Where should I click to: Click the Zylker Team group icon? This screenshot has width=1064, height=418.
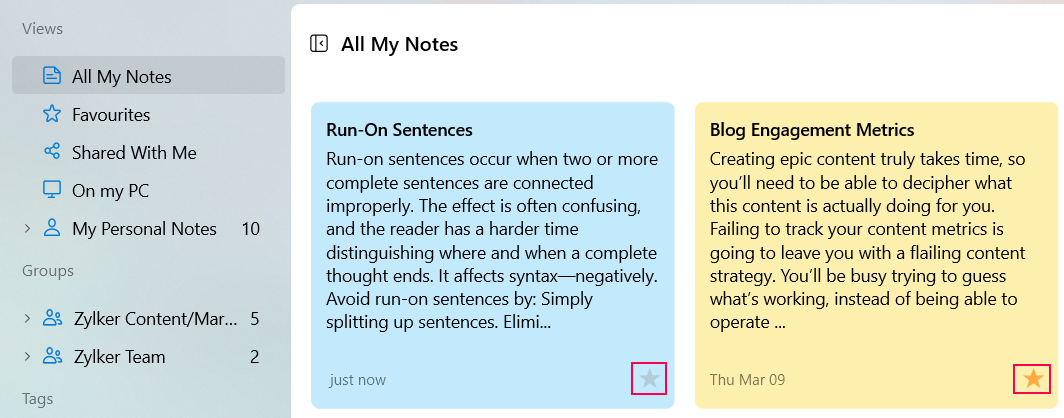[x=52, y=356]
